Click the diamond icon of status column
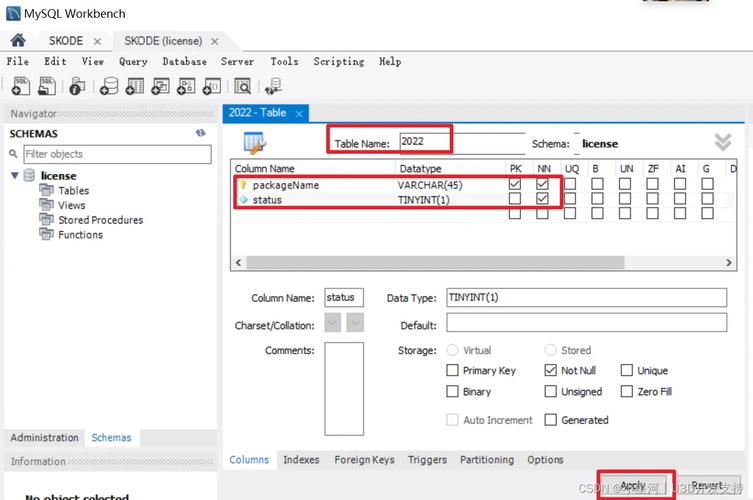Image resolution: width=753 pixels, height=500 pixels. [243, 199]
